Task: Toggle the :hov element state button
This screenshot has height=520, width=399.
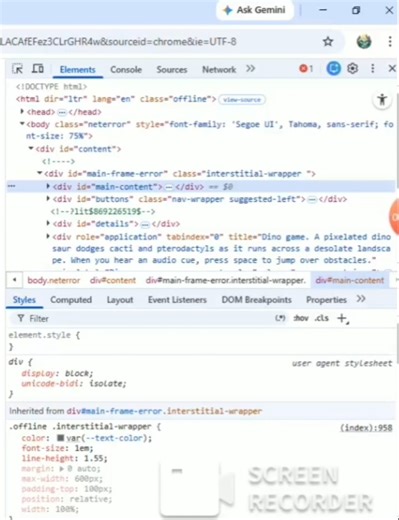Action: 301,318
